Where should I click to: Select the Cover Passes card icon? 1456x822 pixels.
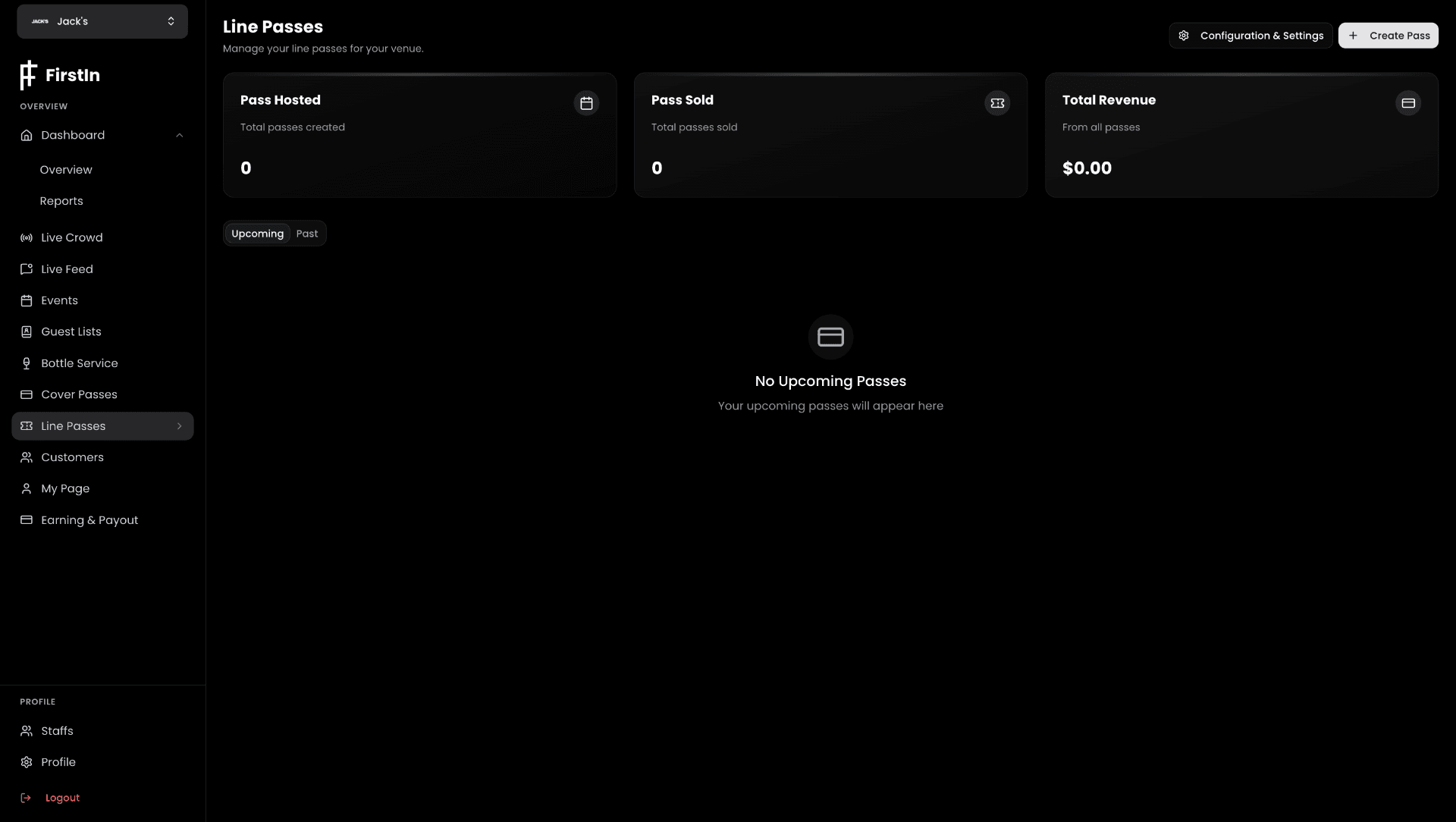pos(26,394)
